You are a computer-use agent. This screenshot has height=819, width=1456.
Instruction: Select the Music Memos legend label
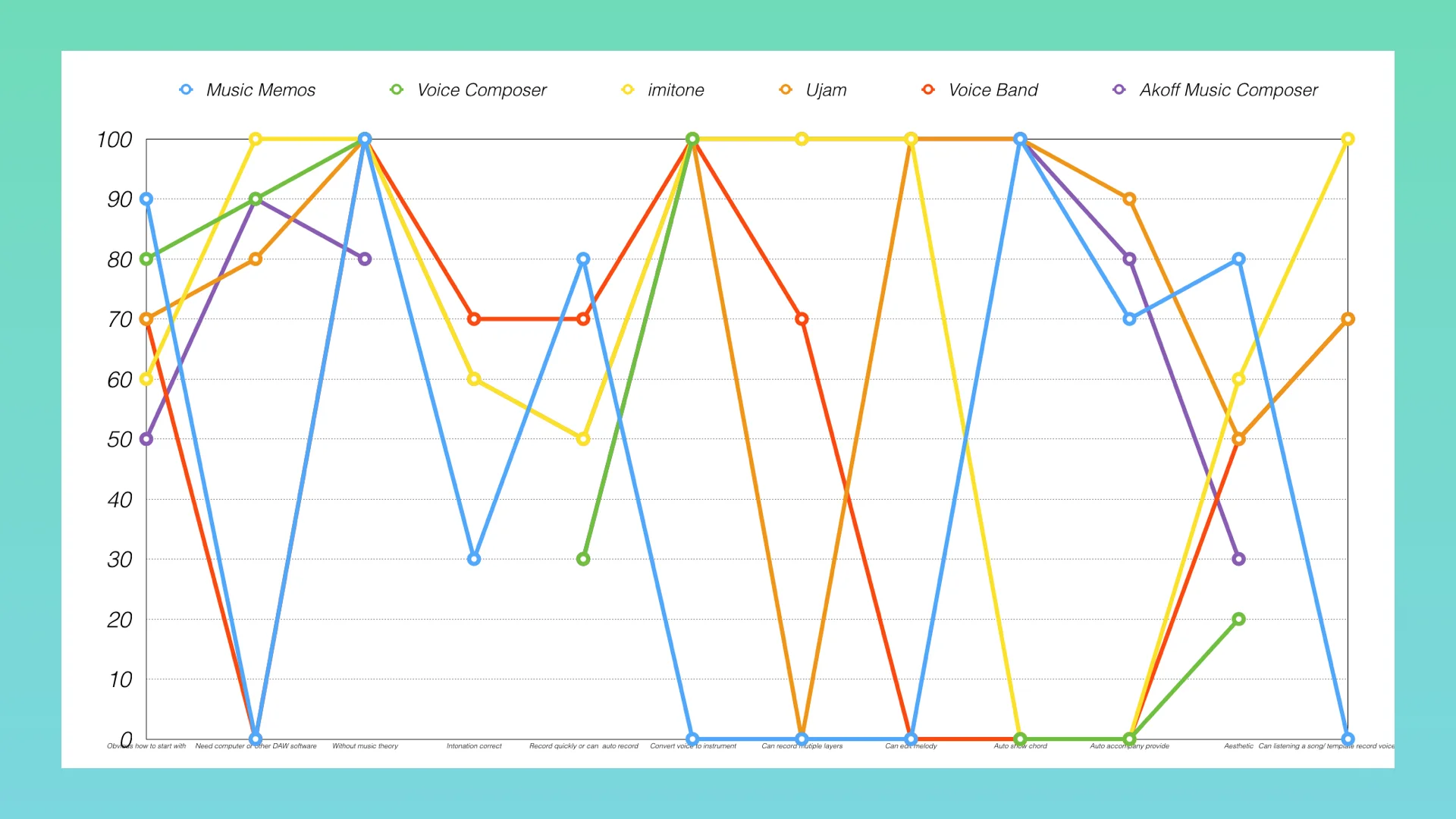[x=260, y=90]
